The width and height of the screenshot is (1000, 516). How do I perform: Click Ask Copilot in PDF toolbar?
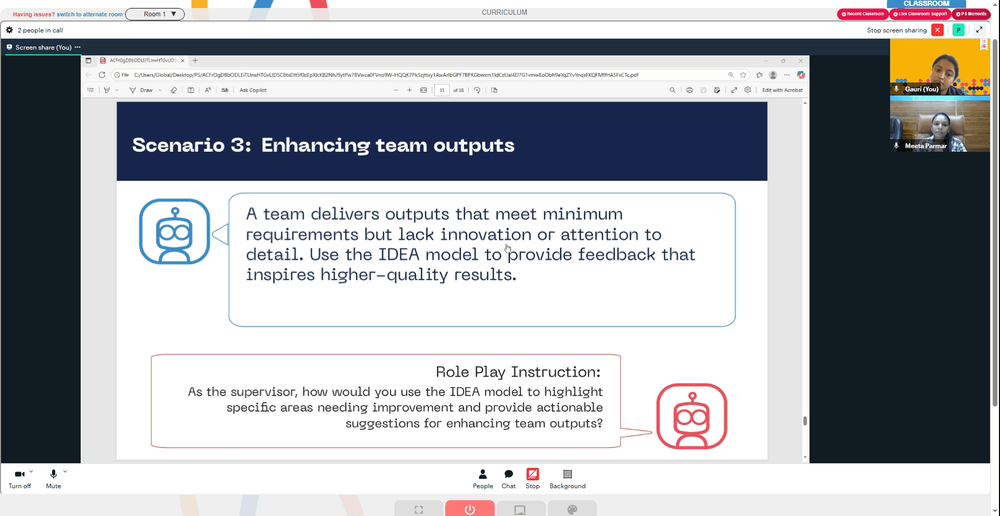point(253,90)
